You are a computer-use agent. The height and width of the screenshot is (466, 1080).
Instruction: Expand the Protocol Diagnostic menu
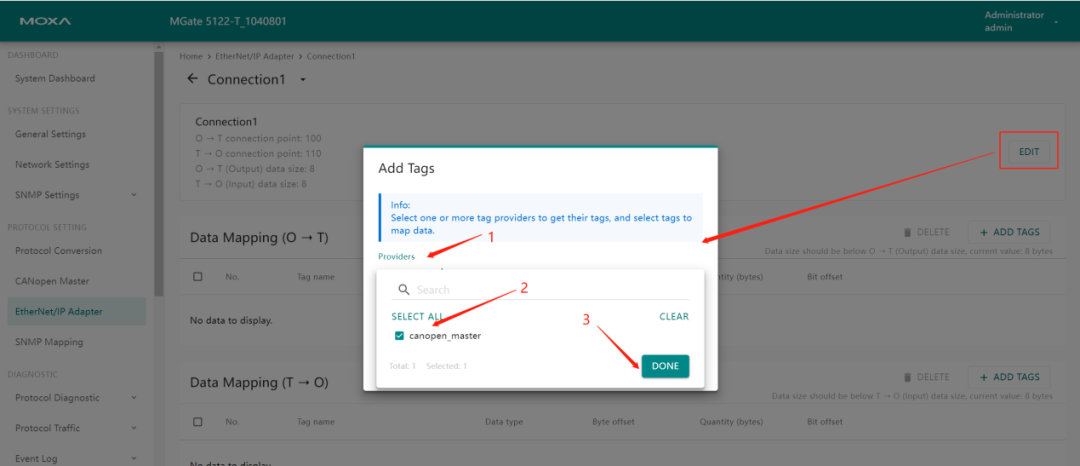pos(134,398)
